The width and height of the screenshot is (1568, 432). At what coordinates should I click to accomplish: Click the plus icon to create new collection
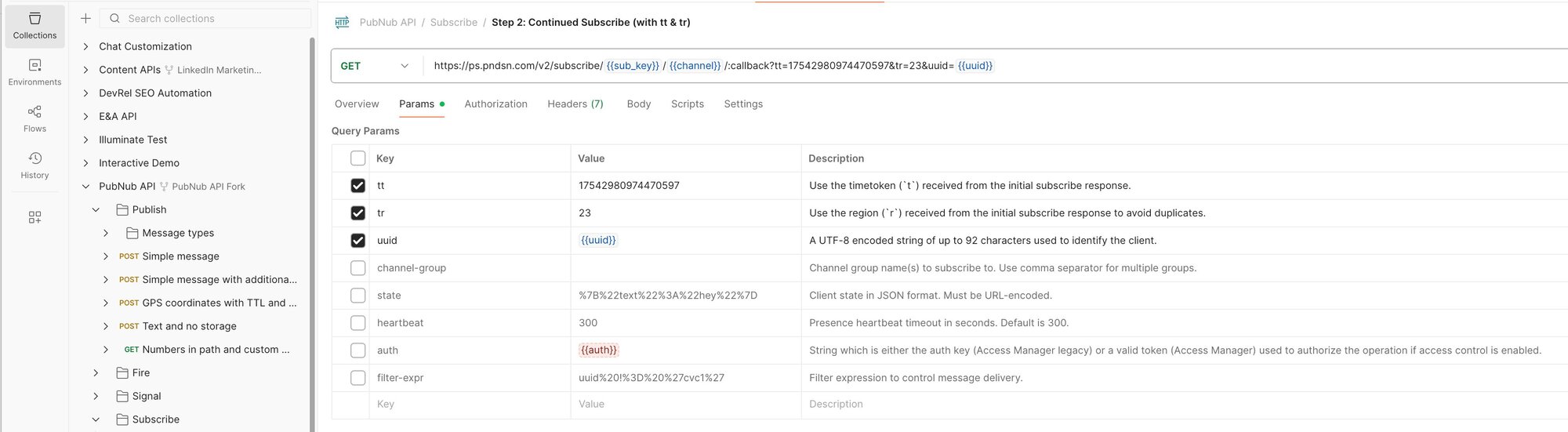pos(86,18)
